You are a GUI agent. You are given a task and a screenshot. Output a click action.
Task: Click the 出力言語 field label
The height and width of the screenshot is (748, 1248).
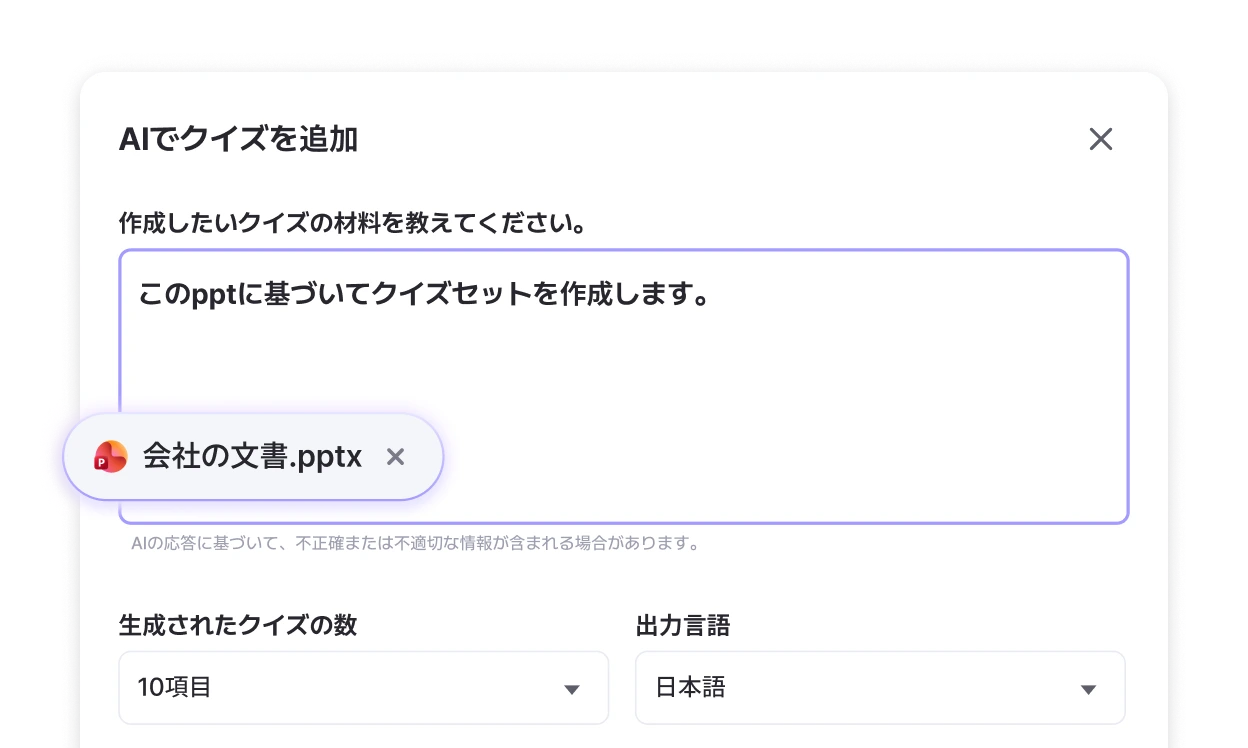pyautogui.click(x=683, y=626)
